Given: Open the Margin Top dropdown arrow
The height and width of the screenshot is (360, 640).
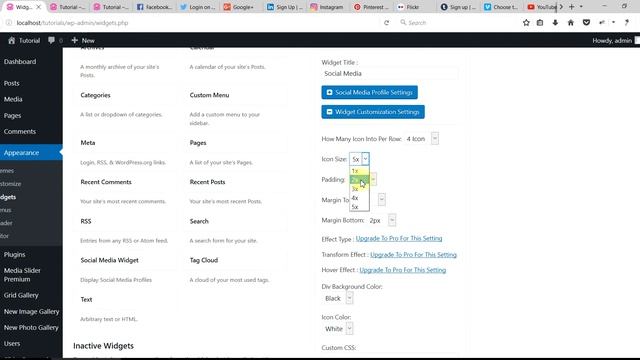Looking at the screenshot, I should tap(382, 200).
